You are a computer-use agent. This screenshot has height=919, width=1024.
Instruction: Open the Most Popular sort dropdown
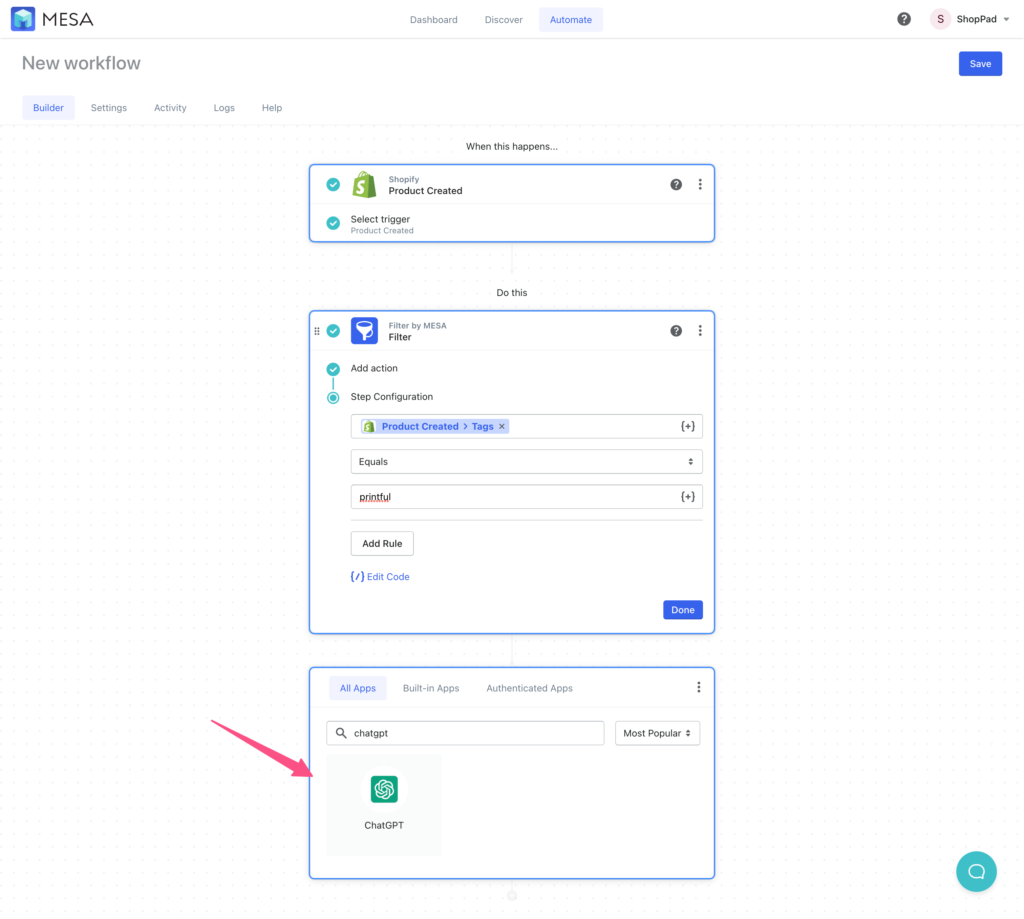tap(657, 733)
